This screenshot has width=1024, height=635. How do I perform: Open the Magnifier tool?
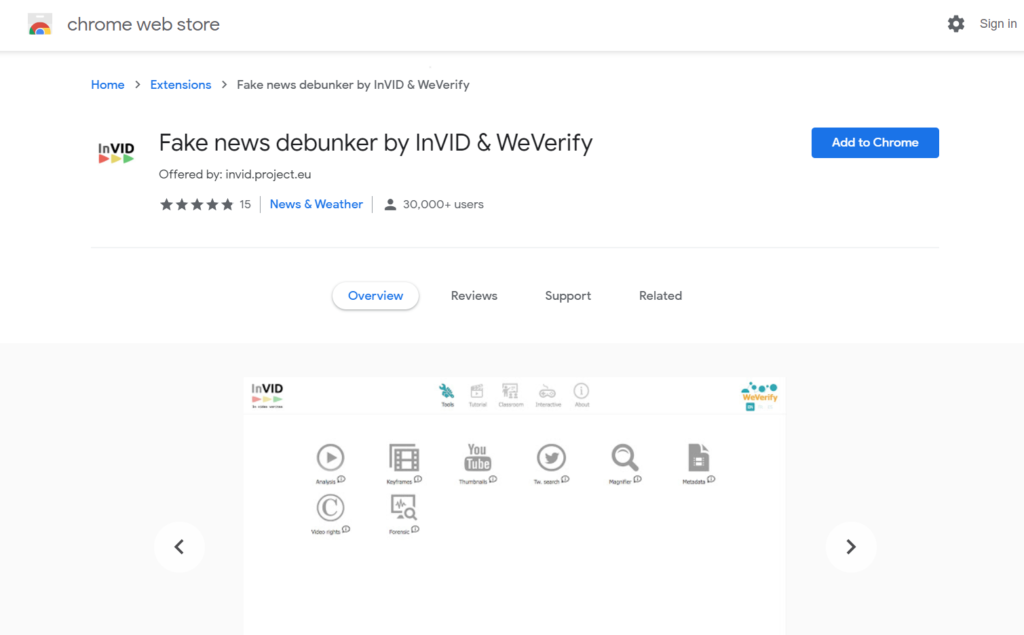(x=624, y=457)
